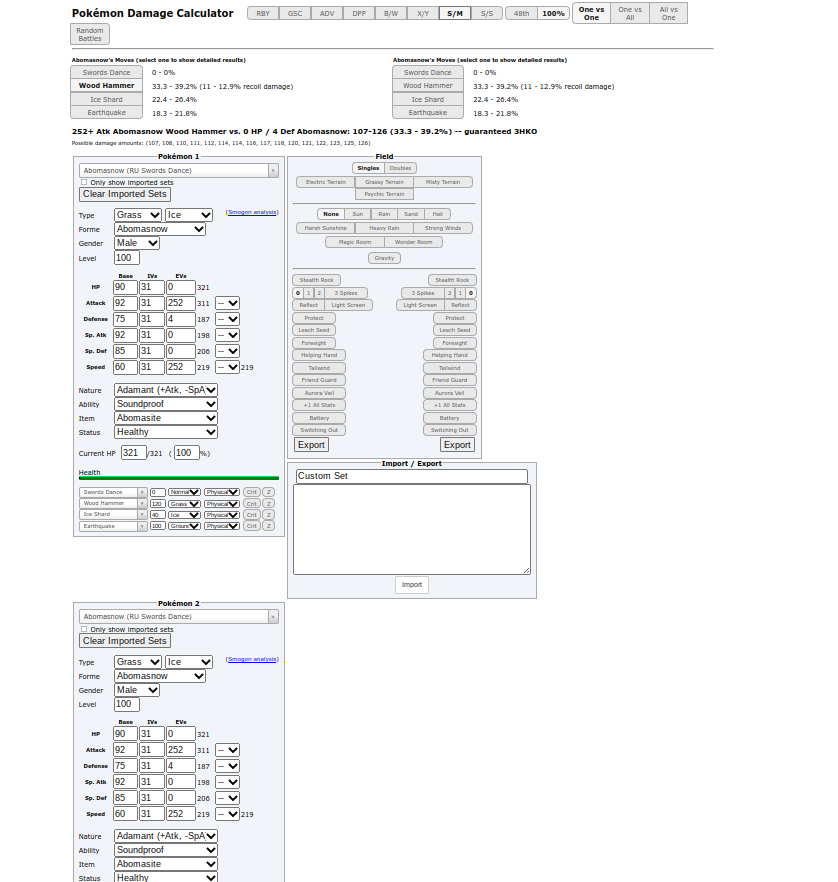The width and height of the screenshot is (838, 882).
Task: Open Pokémon 1 Nature dropdown
Action: pos(166,390)
